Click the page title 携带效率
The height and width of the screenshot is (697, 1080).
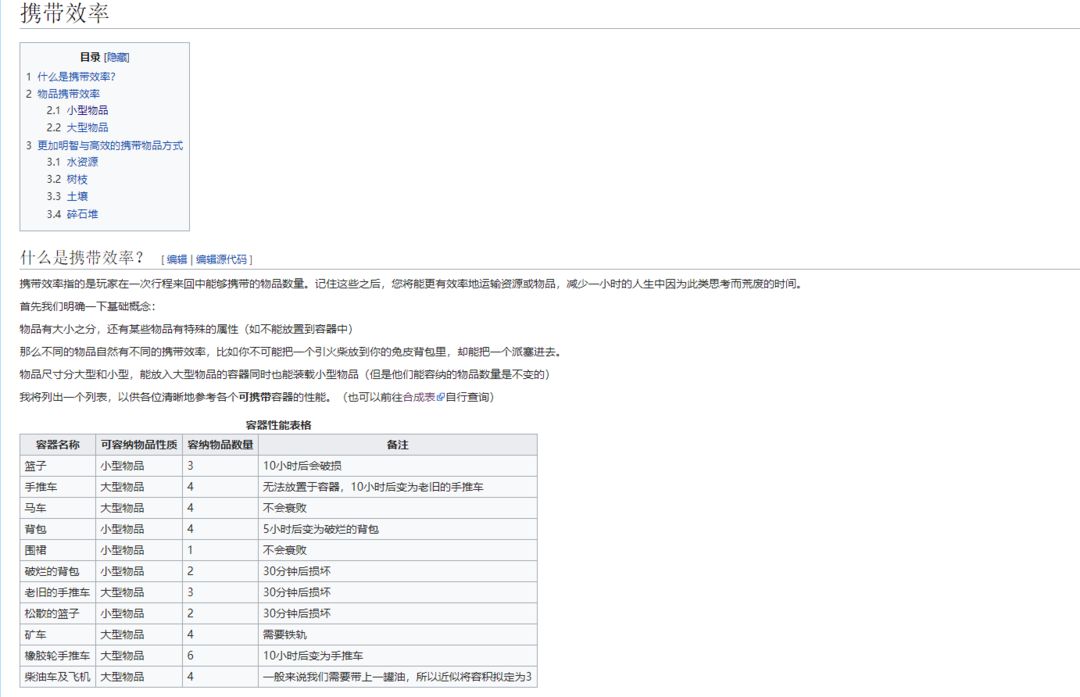pos(65,13)
